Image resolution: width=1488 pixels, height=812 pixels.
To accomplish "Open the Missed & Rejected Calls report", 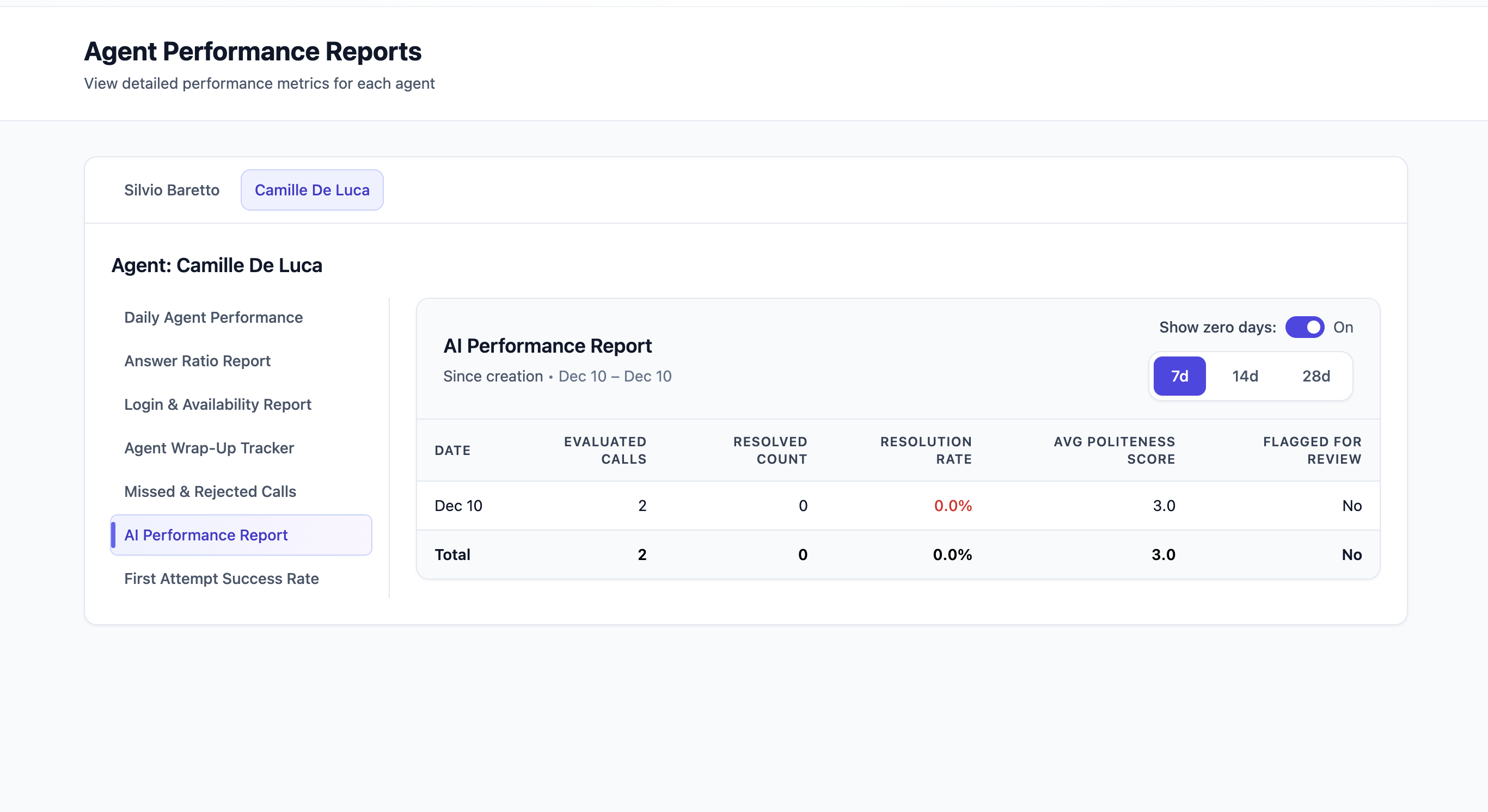I will [210, 491].
